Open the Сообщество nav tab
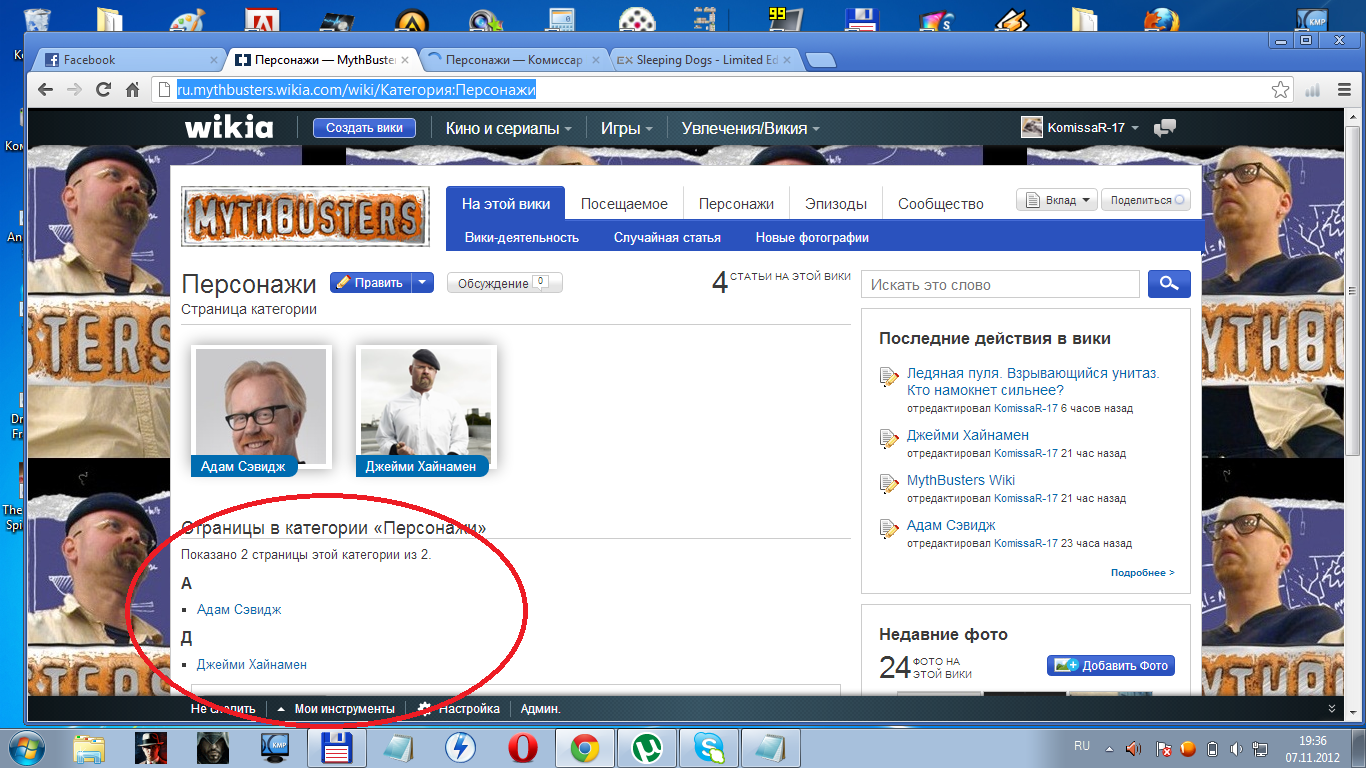Viewport: 1366px width, 768px height. click(941, 203)
